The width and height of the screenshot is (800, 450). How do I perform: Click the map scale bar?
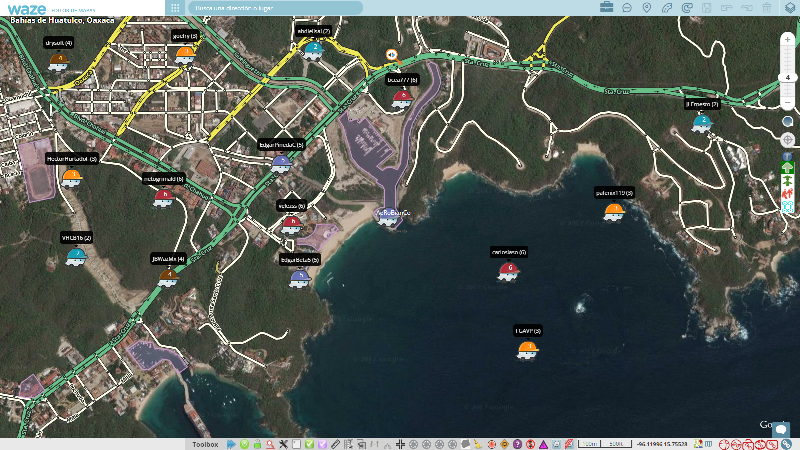click(x=605, y=444)
